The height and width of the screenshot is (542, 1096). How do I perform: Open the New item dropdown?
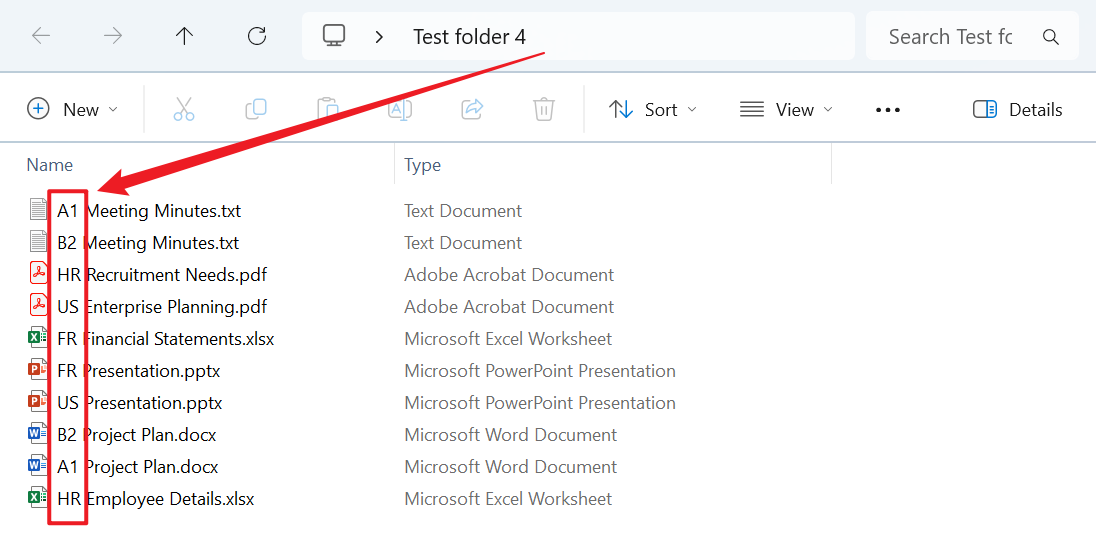coord(73,109)
